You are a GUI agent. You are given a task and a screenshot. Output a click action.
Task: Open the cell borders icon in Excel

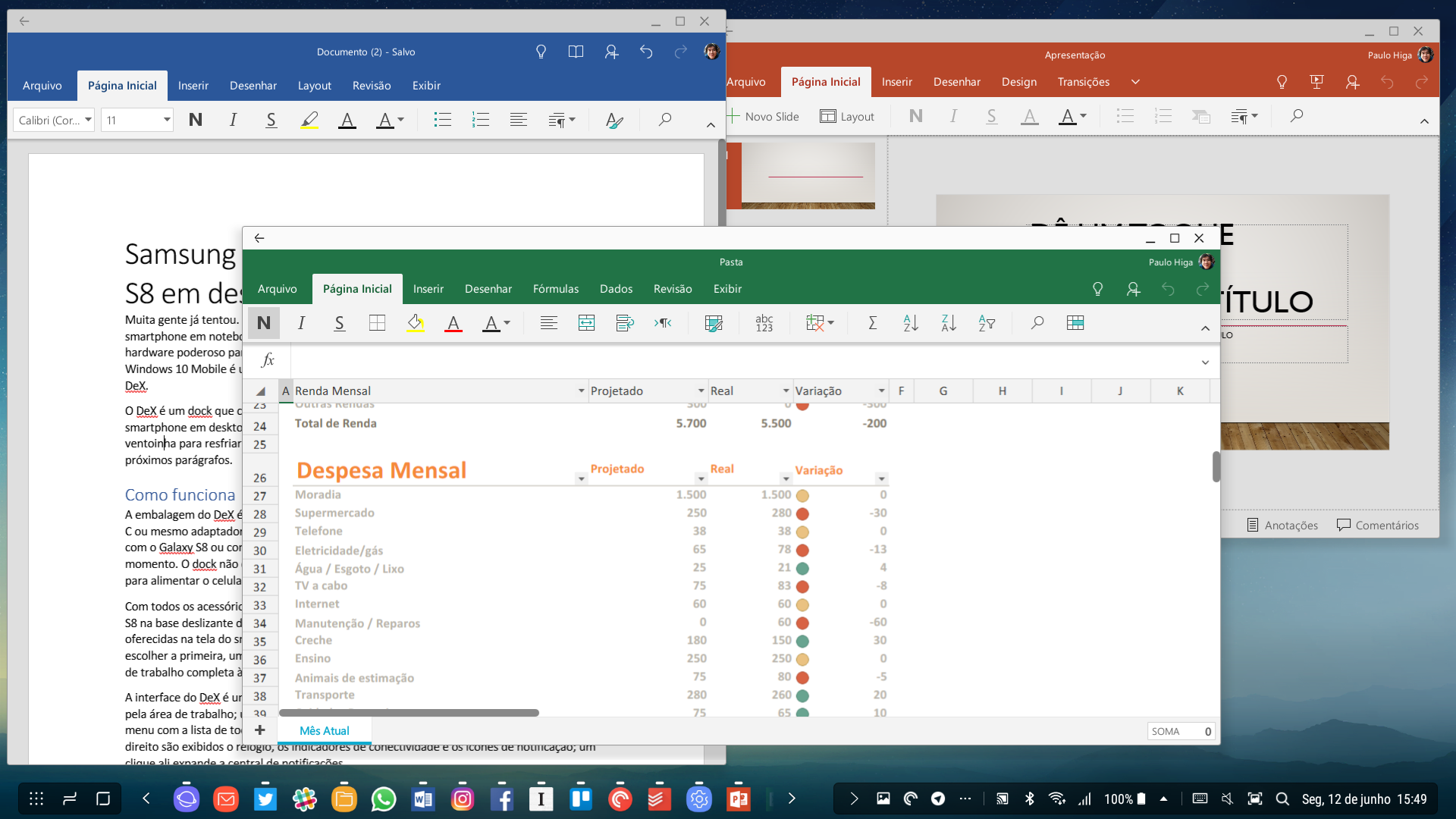[377, 323]
